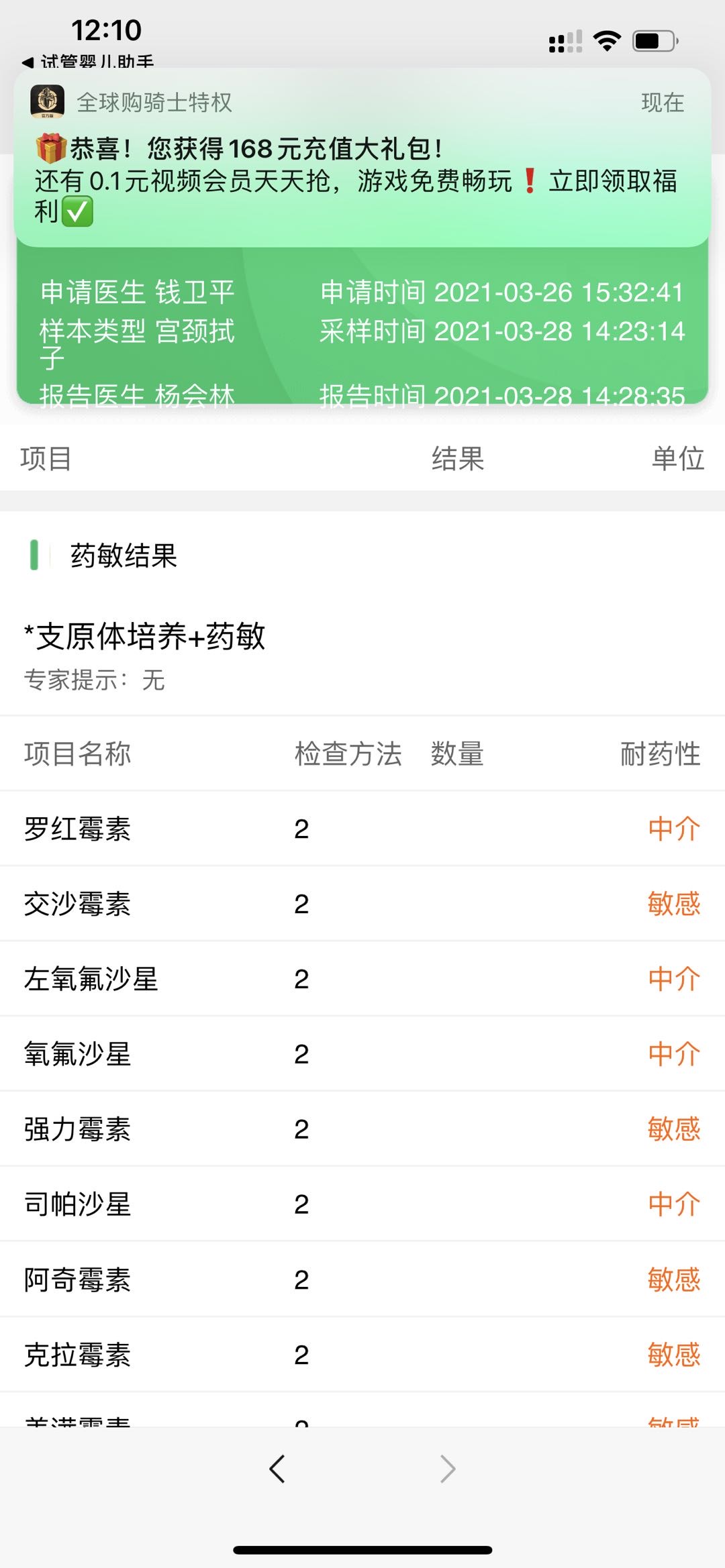Return to the previous app via status bar
Viewport: 725px width, 1568px height.
[87, 62]
